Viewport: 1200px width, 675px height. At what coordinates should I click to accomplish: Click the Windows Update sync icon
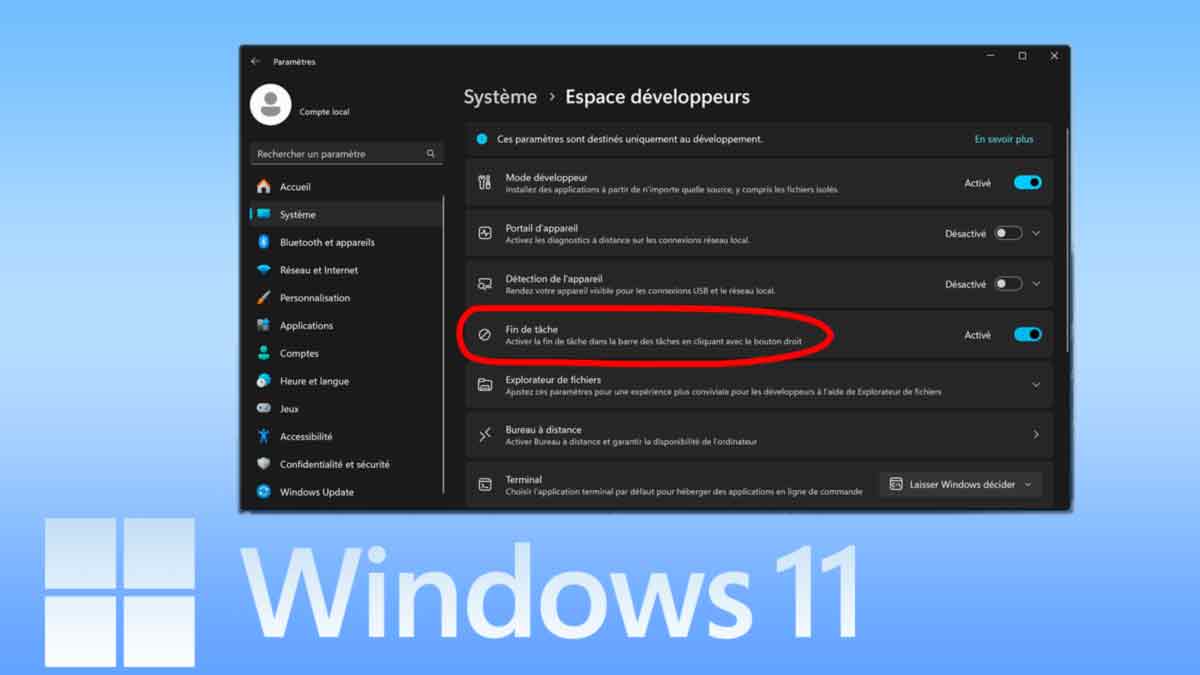tap(264, 492)
